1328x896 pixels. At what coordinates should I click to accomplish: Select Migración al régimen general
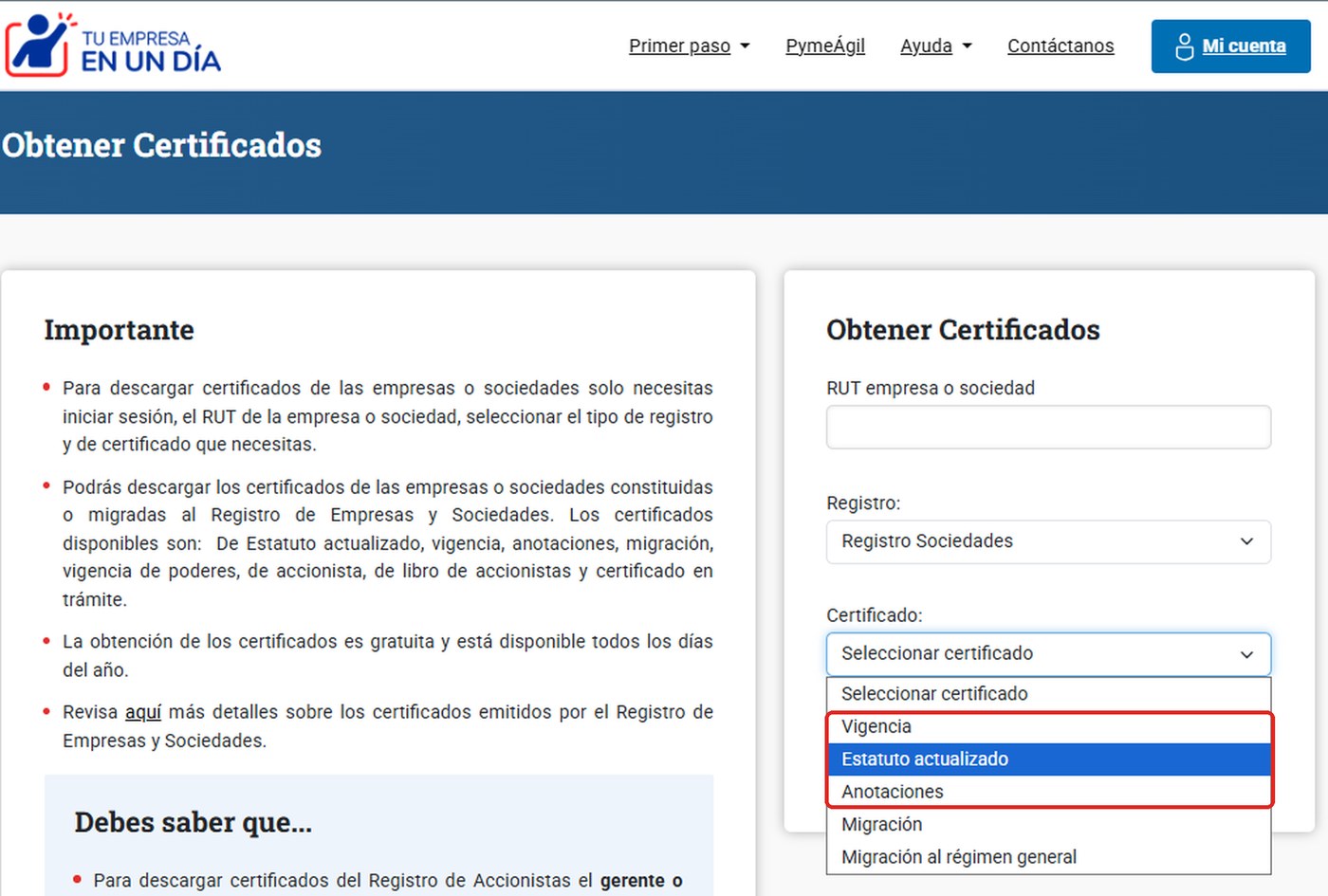tap(1048, 857)
